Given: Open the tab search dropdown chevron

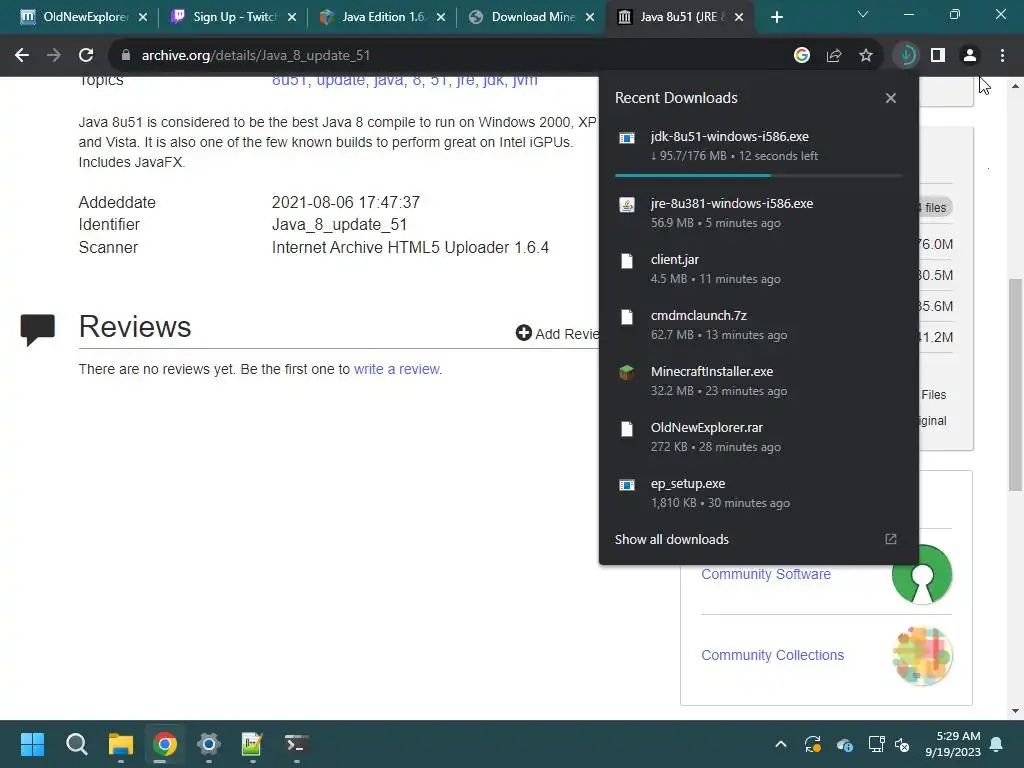Looking at the screenshot, I should click(x=862, y=14).
